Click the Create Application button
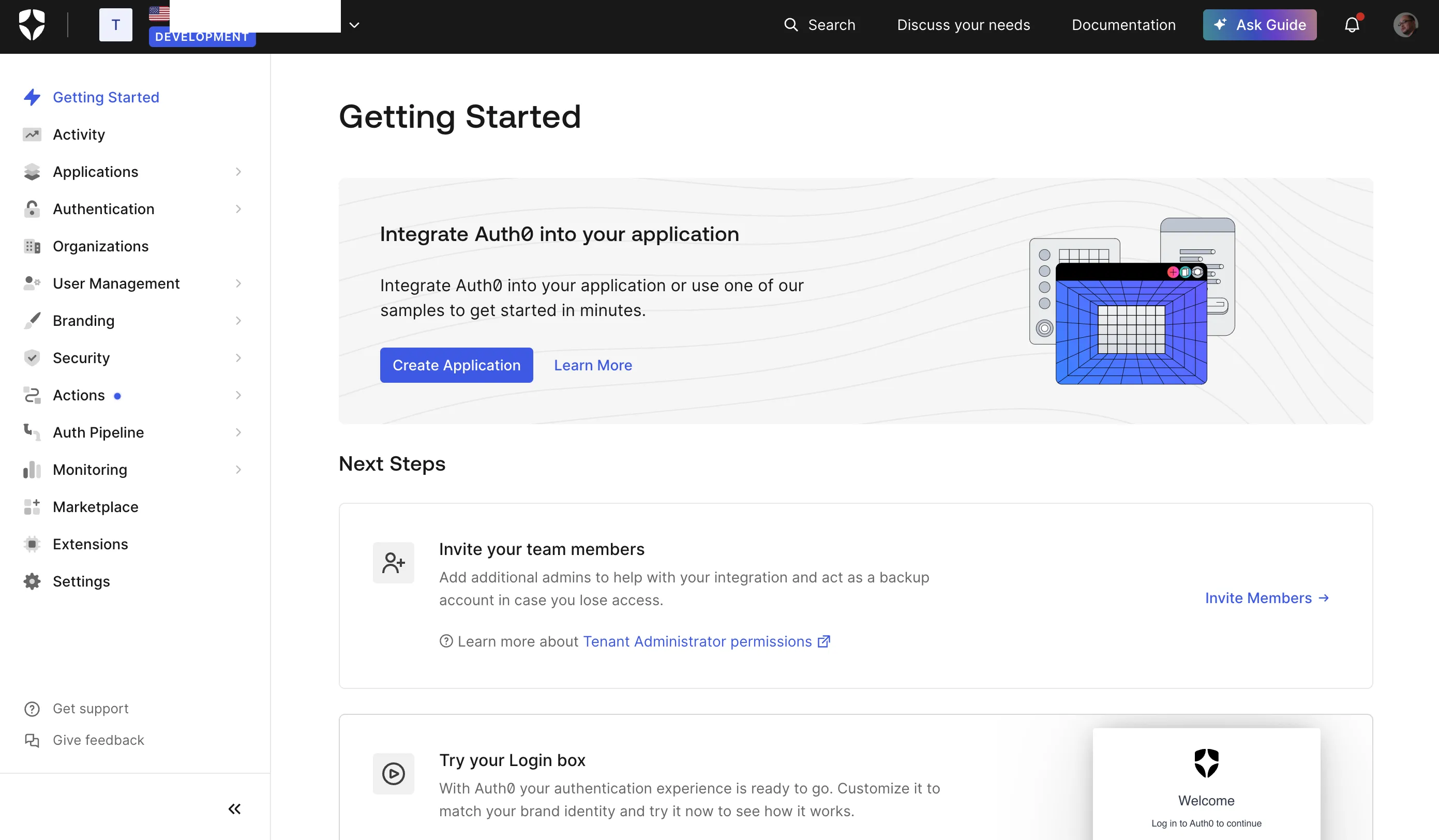This screenshot has height=840, width=1439. click(x=456, y=365)
